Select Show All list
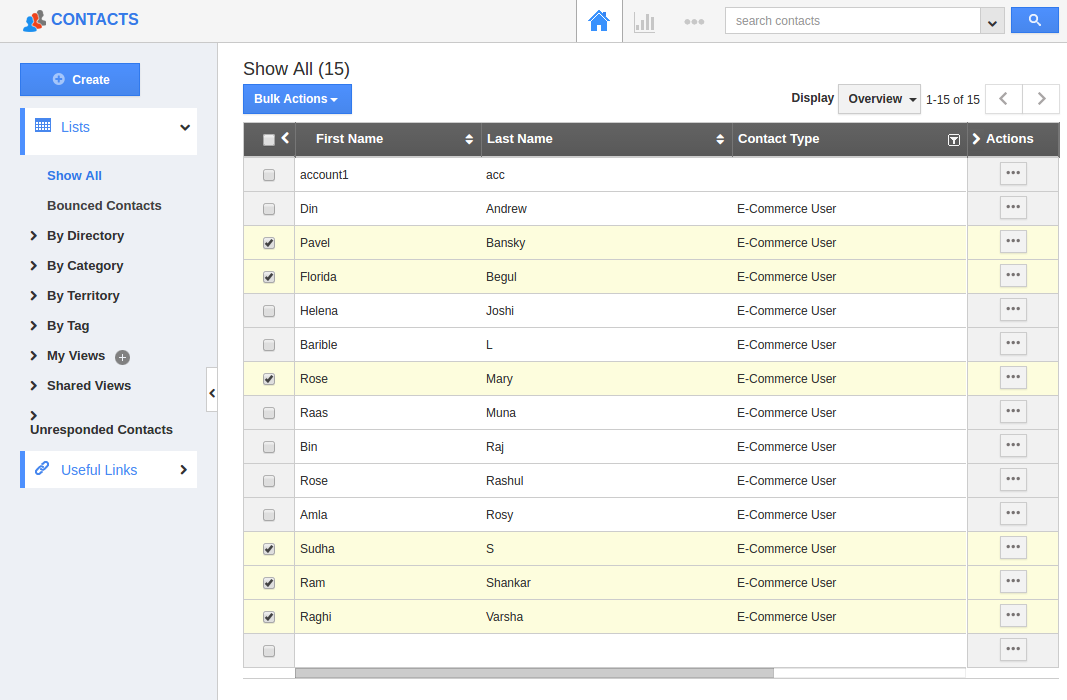1067x700 pixels. click(74, 176)
